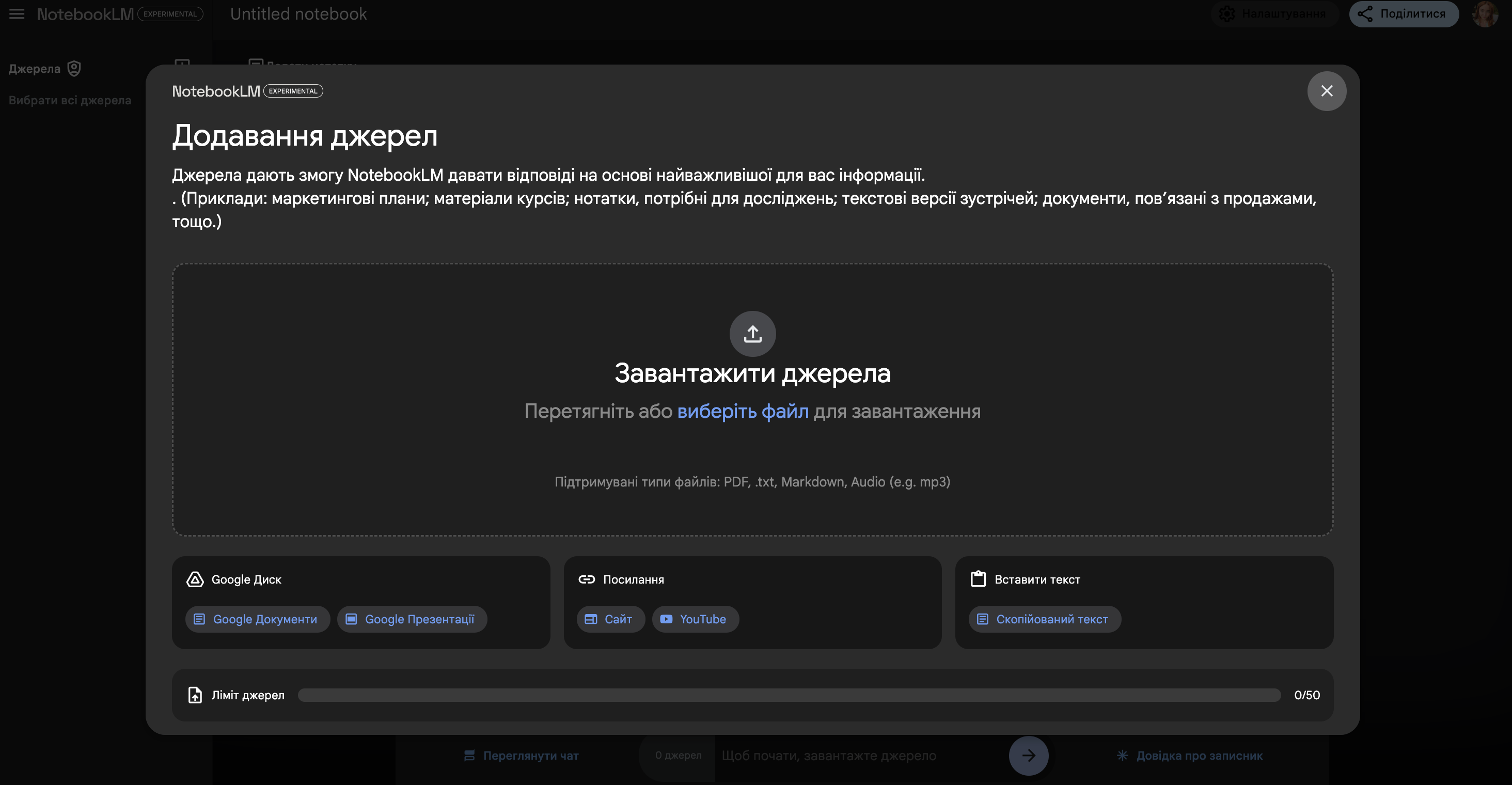Open Довідка про записник
Viewport: 1512px width, 785px height.
click(1190, 756)
